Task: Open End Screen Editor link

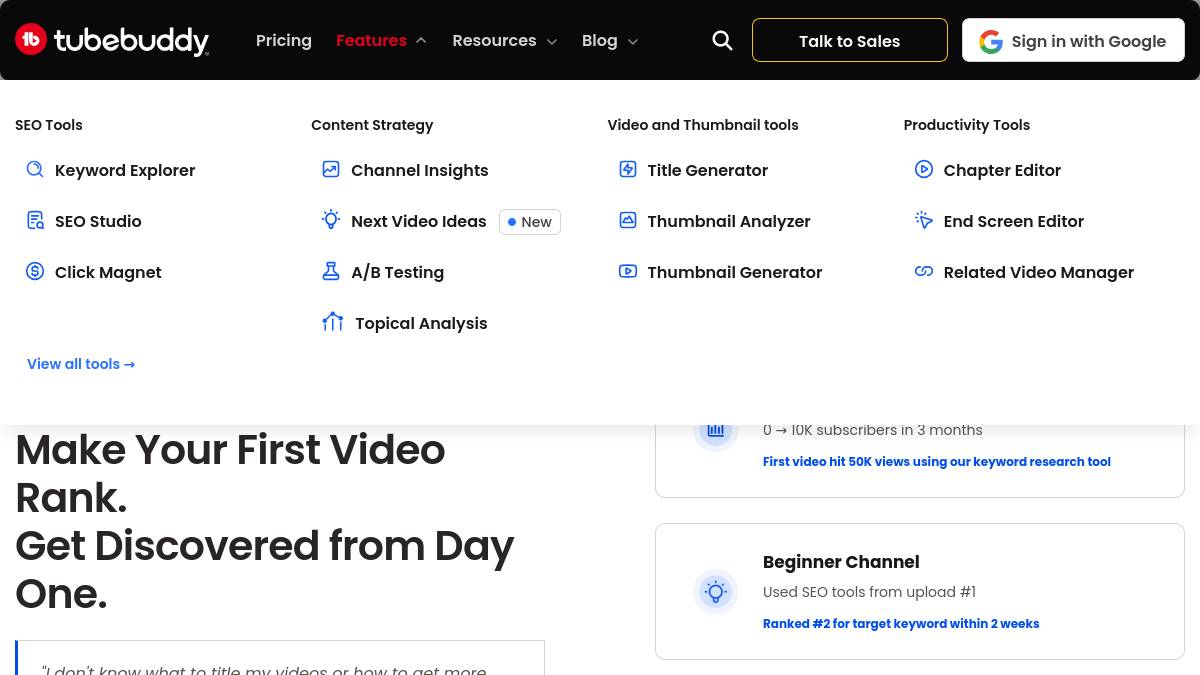Action: (x=1014, y=221)
